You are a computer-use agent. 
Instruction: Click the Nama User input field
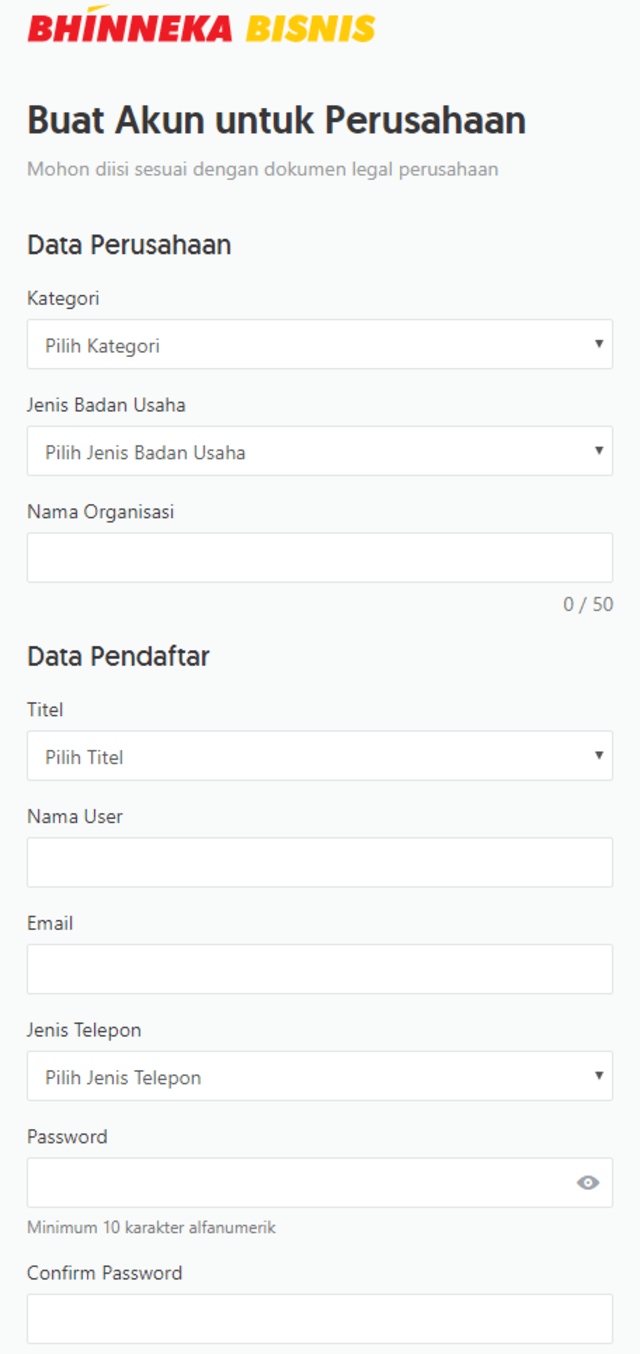[x=320, y=862]
